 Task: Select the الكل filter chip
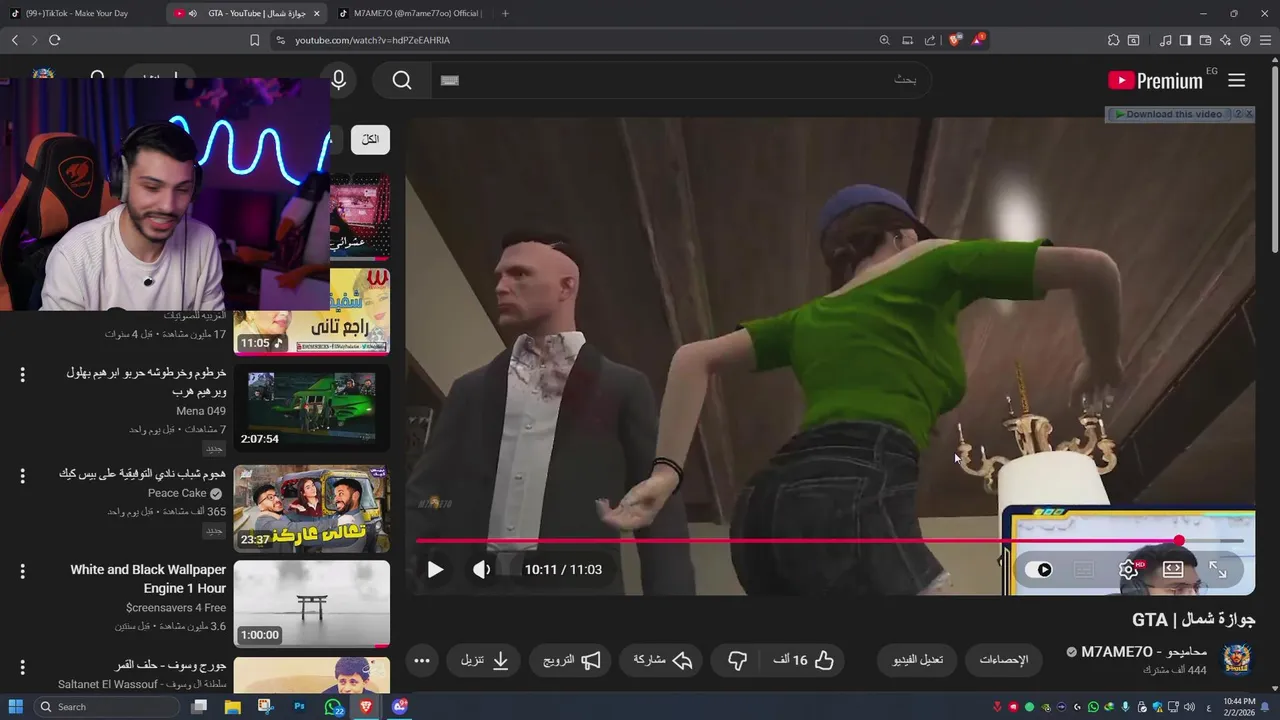coord(370,139)
